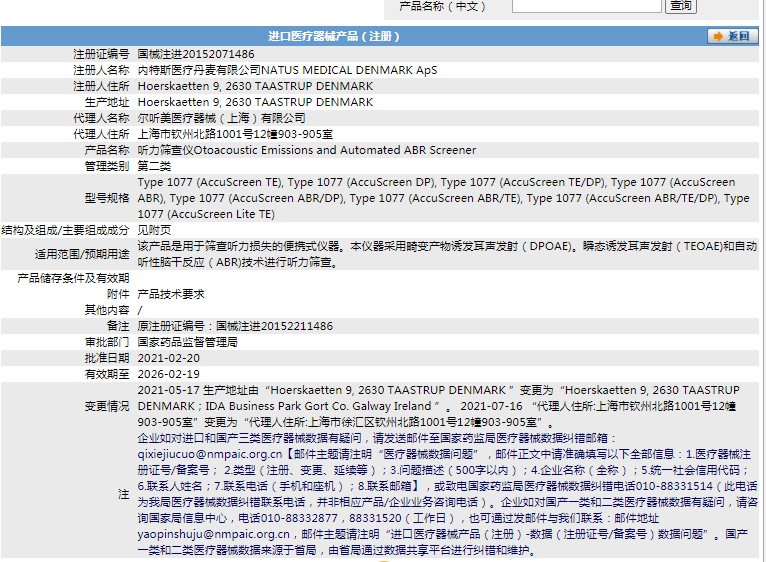Click the 其他内容 slash value

click(140, 310)
